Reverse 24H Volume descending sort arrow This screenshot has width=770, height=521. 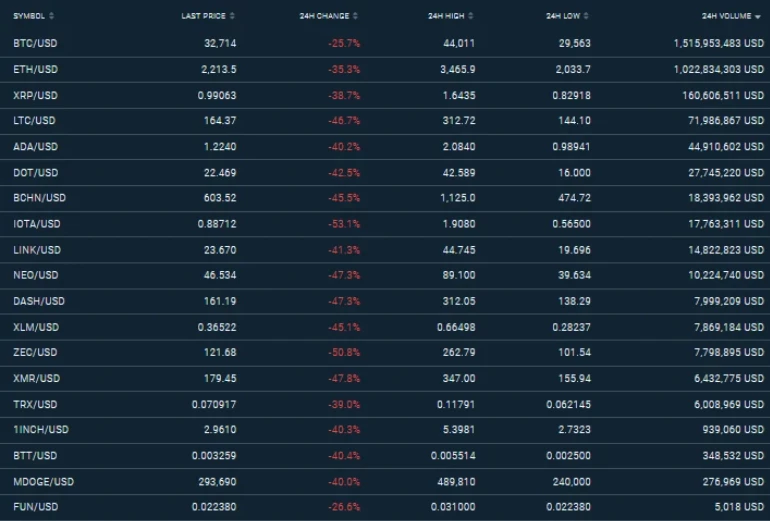[757, 17]
